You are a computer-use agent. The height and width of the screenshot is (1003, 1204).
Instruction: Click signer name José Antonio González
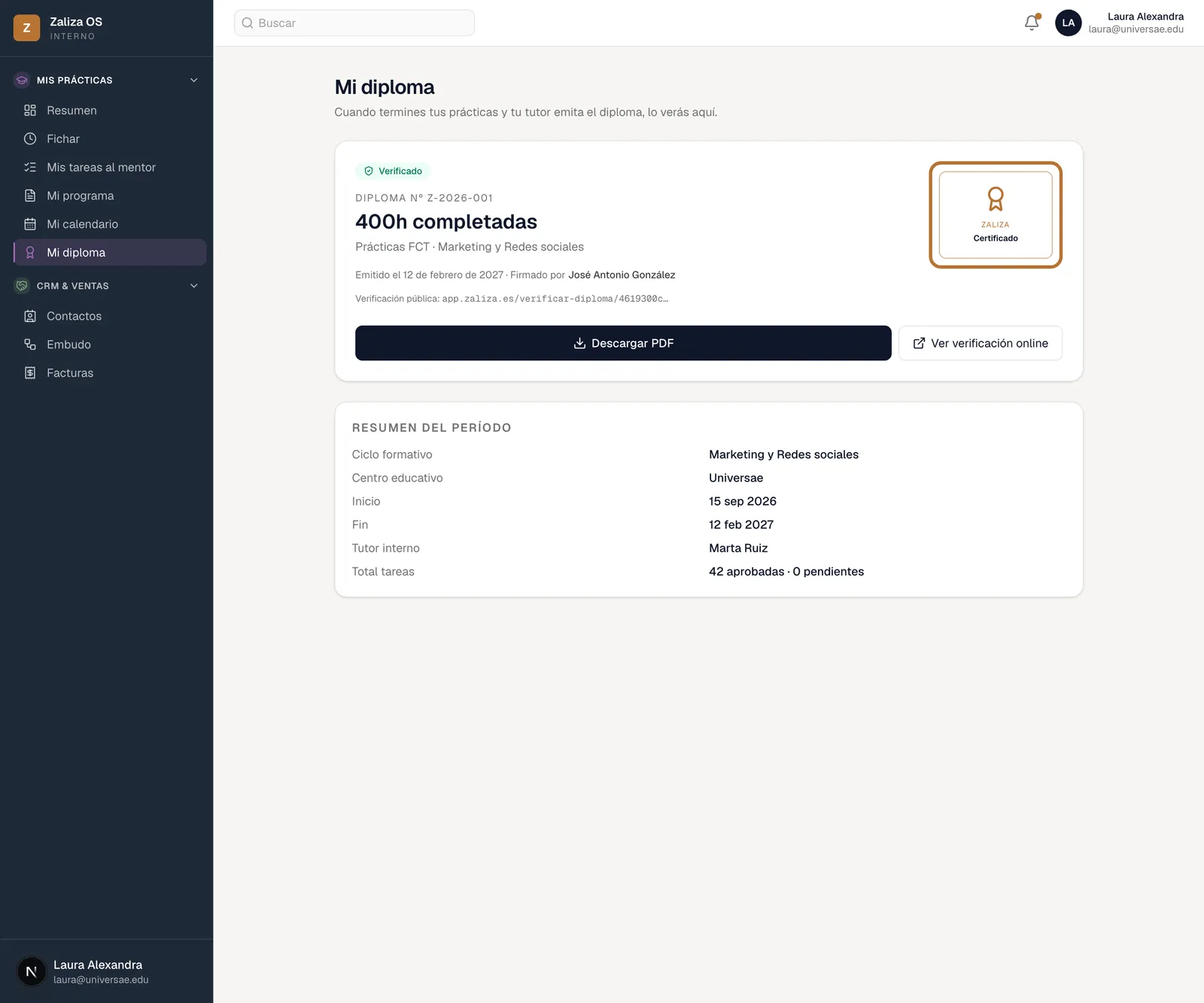click(x=622, y=275)
